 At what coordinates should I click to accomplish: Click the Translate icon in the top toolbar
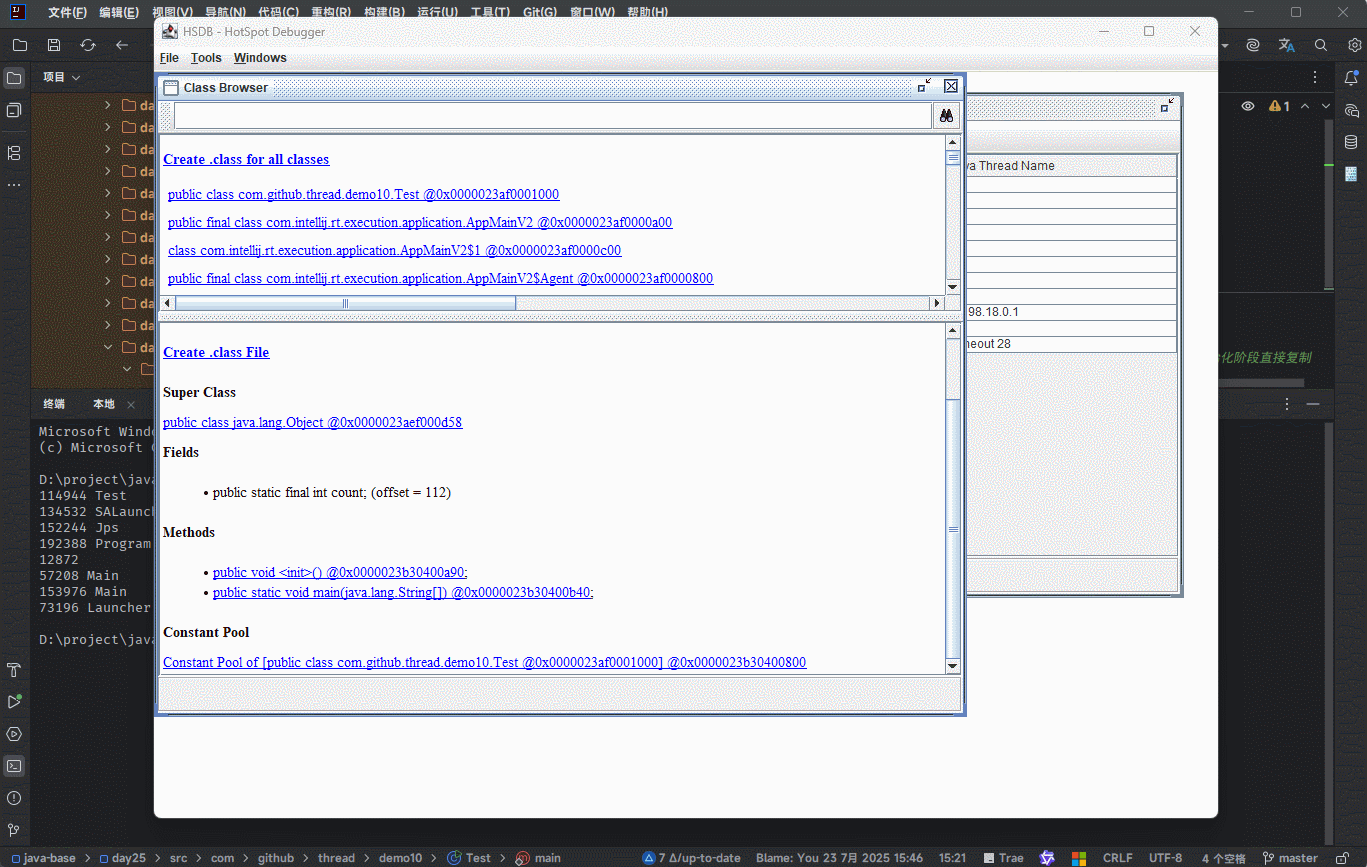(1287, 45)
